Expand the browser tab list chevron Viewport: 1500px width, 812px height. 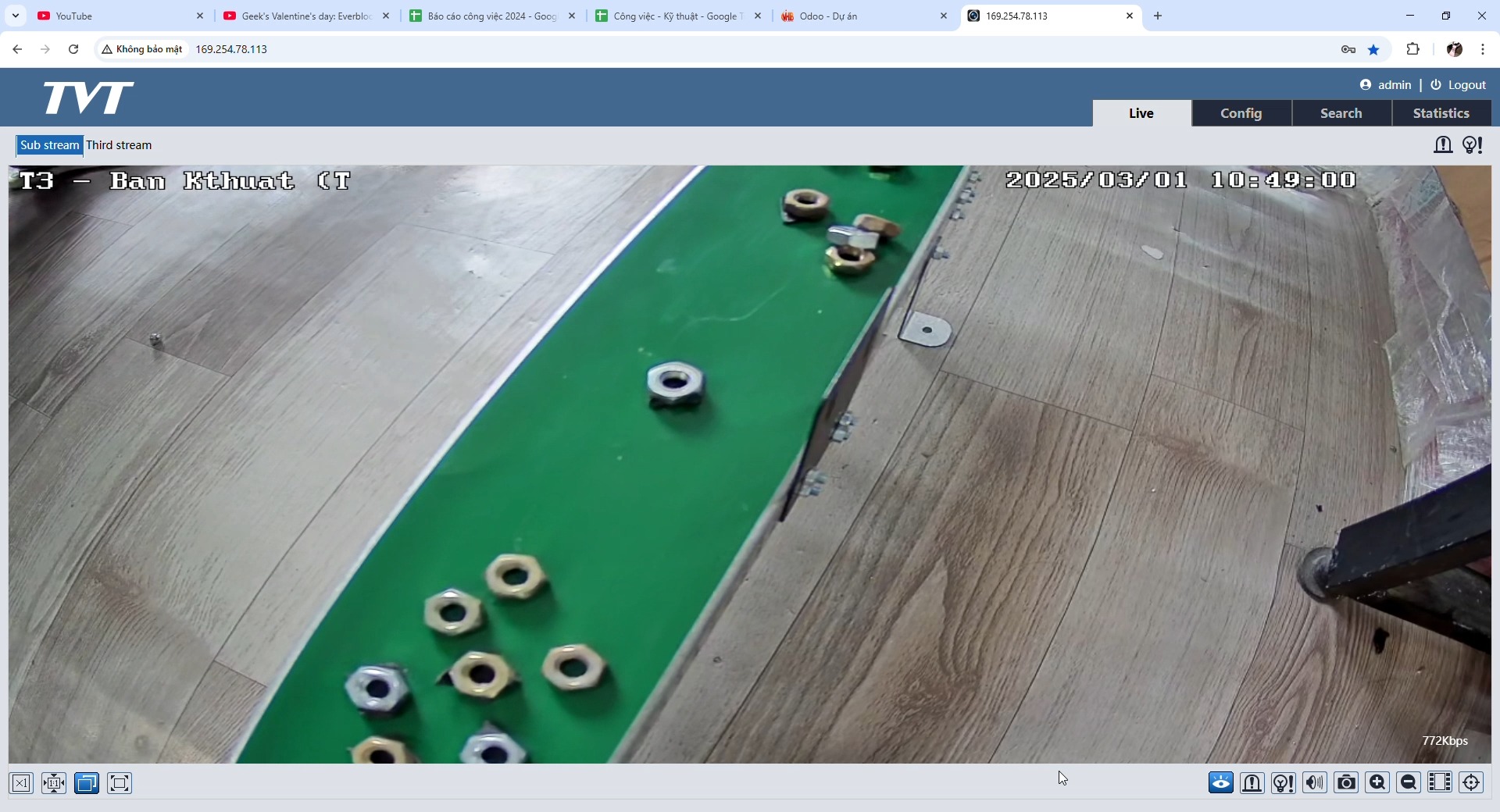pyautogui.click(x=15, y=16)
